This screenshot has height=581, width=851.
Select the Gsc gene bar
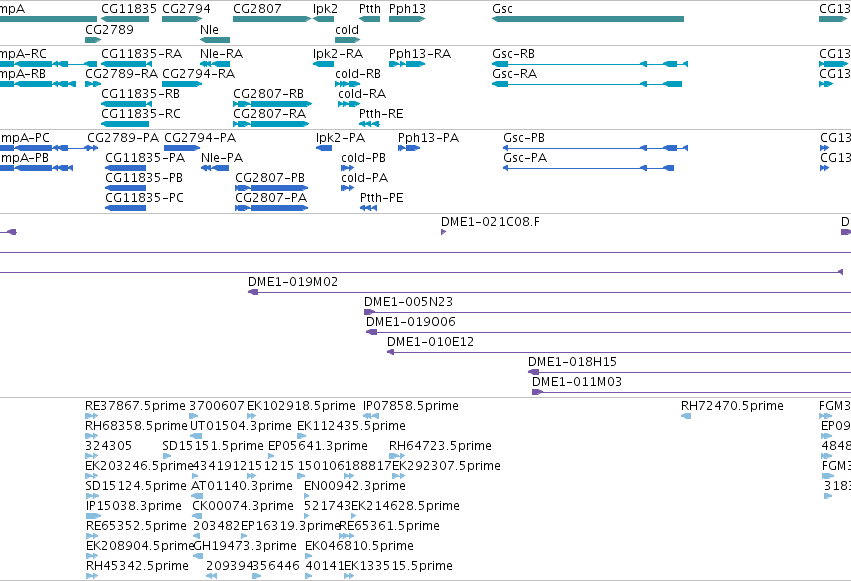tap(588, 19)
